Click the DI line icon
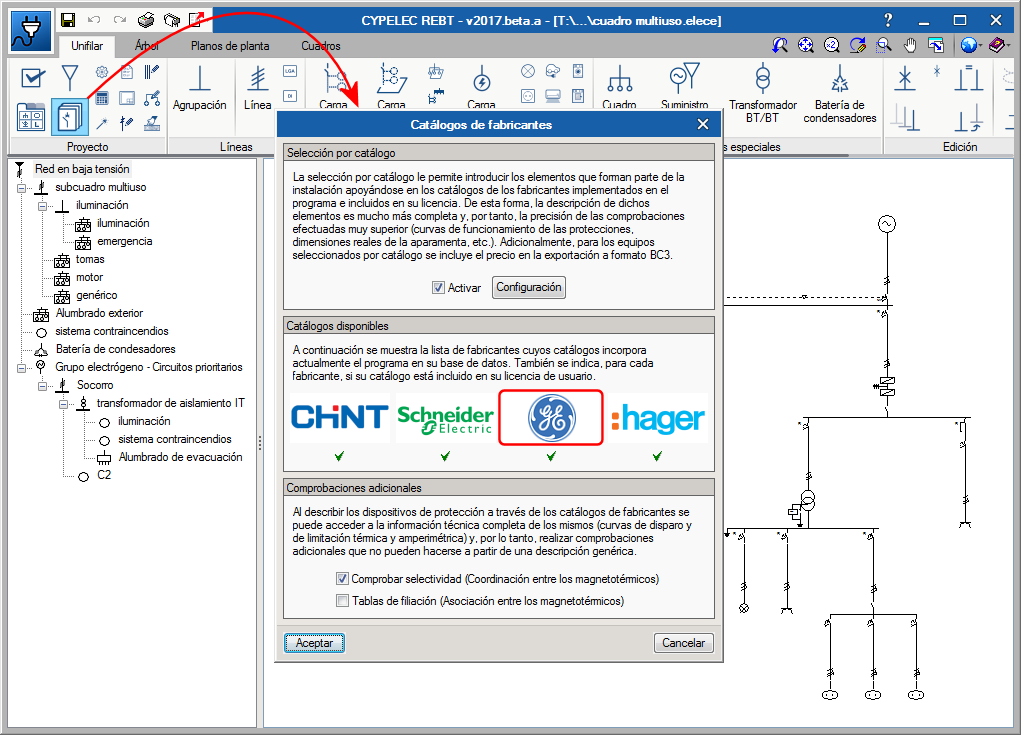1021x735 pixels. pyautogui.click(x=290, y=96)
